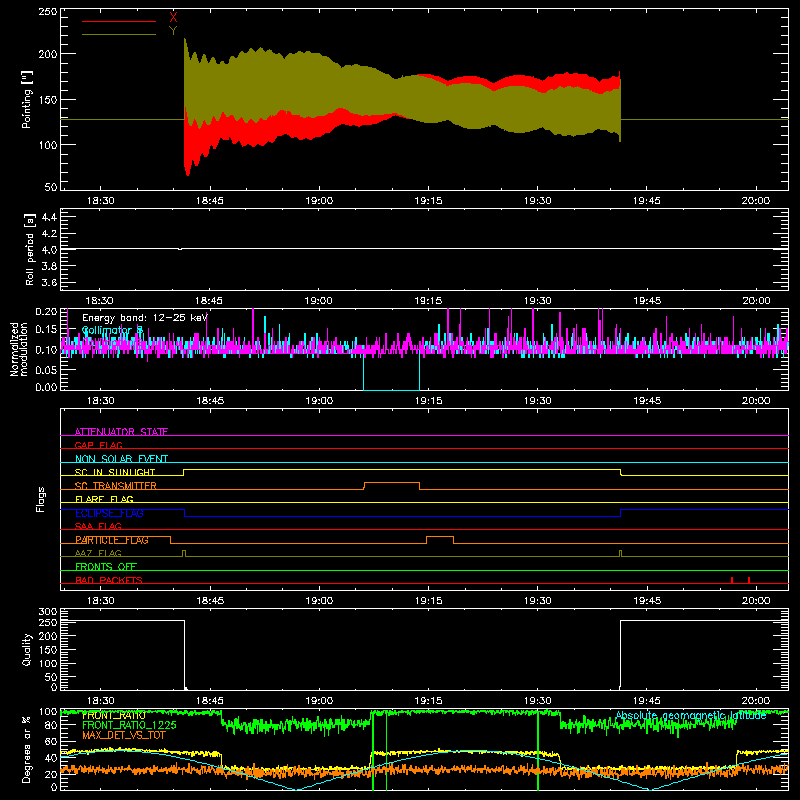Click the Roll period axis title

click(29, 249)
